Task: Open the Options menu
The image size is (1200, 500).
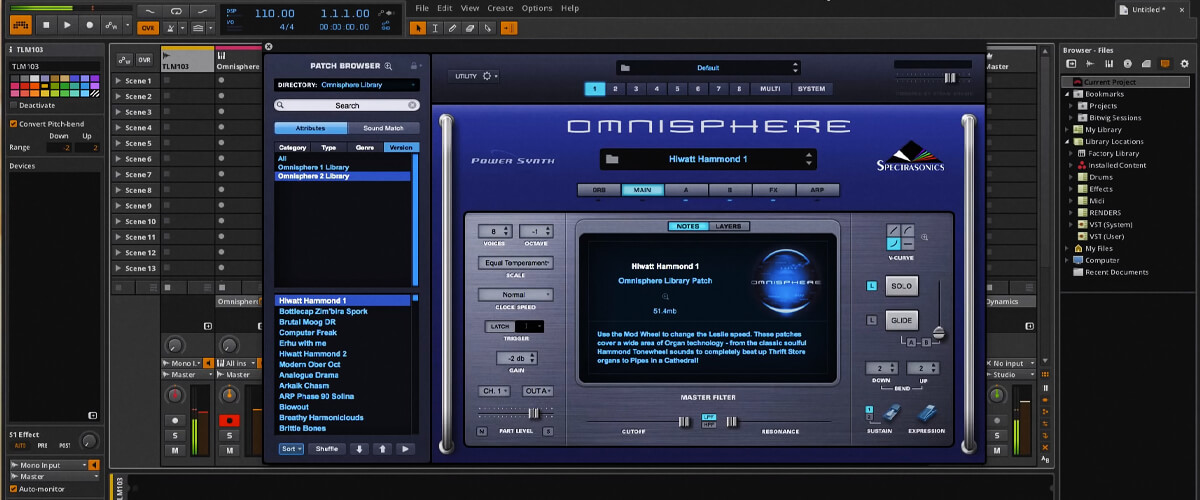Action: tap(537, 8)
